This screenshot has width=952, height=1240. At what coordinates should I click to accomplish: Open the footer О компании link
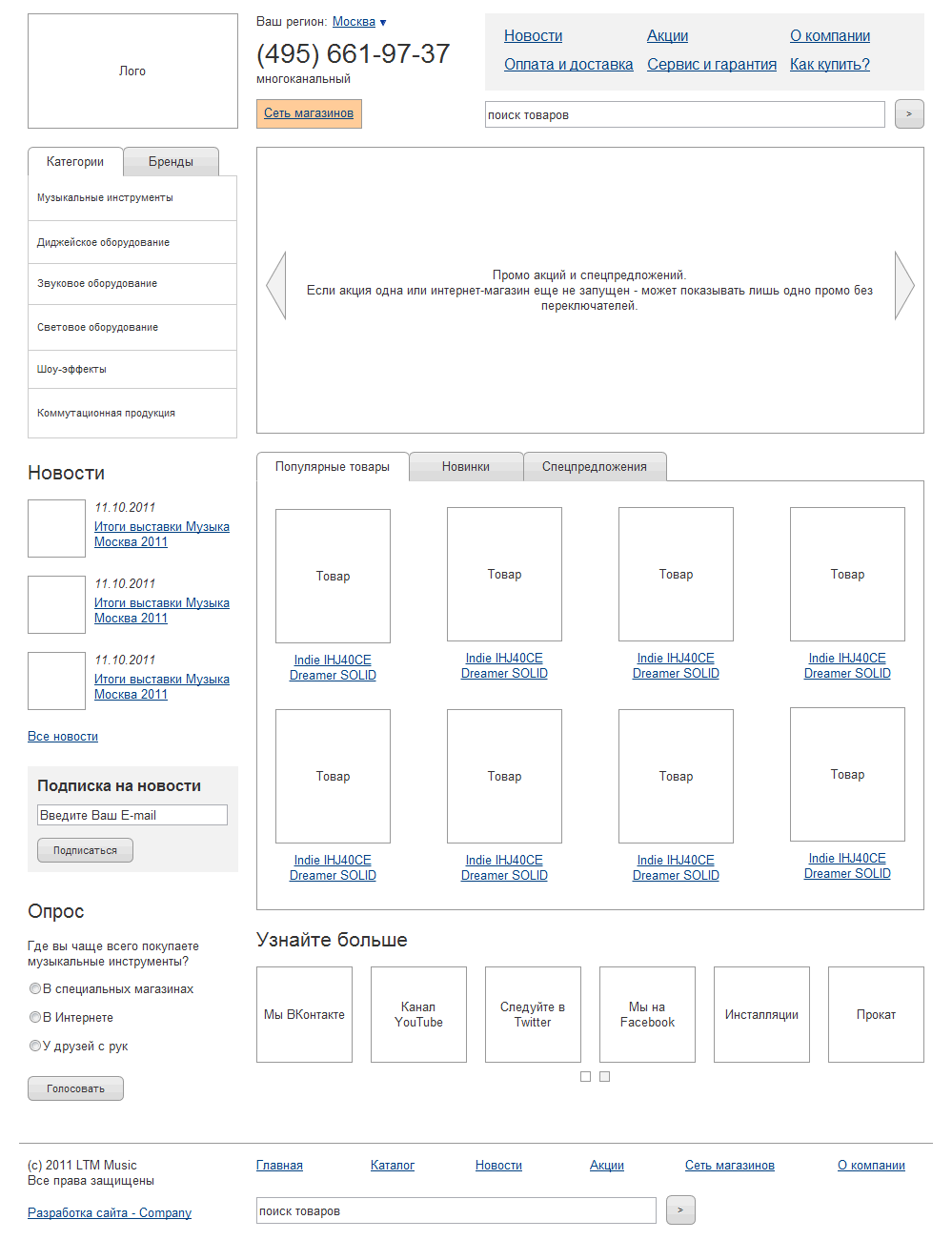point(871,1166)
